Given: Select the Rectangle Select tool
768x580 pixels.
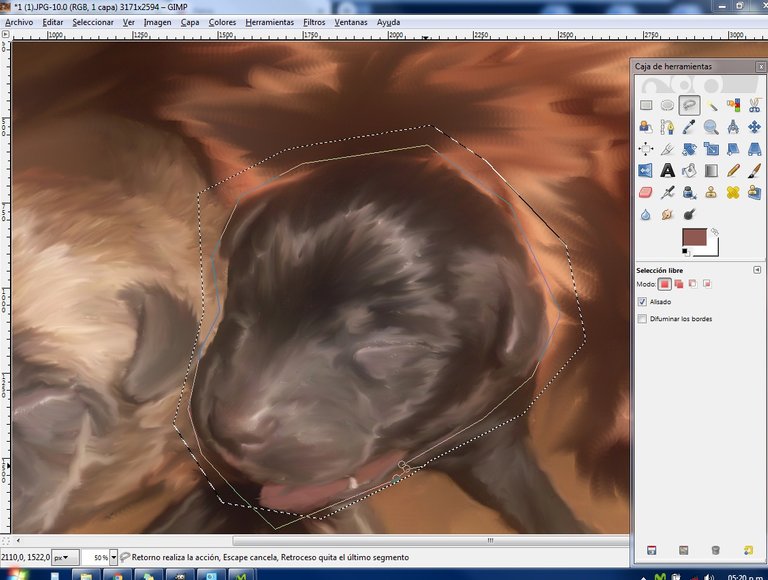Looking at the screenshot, I should point(646,105).
